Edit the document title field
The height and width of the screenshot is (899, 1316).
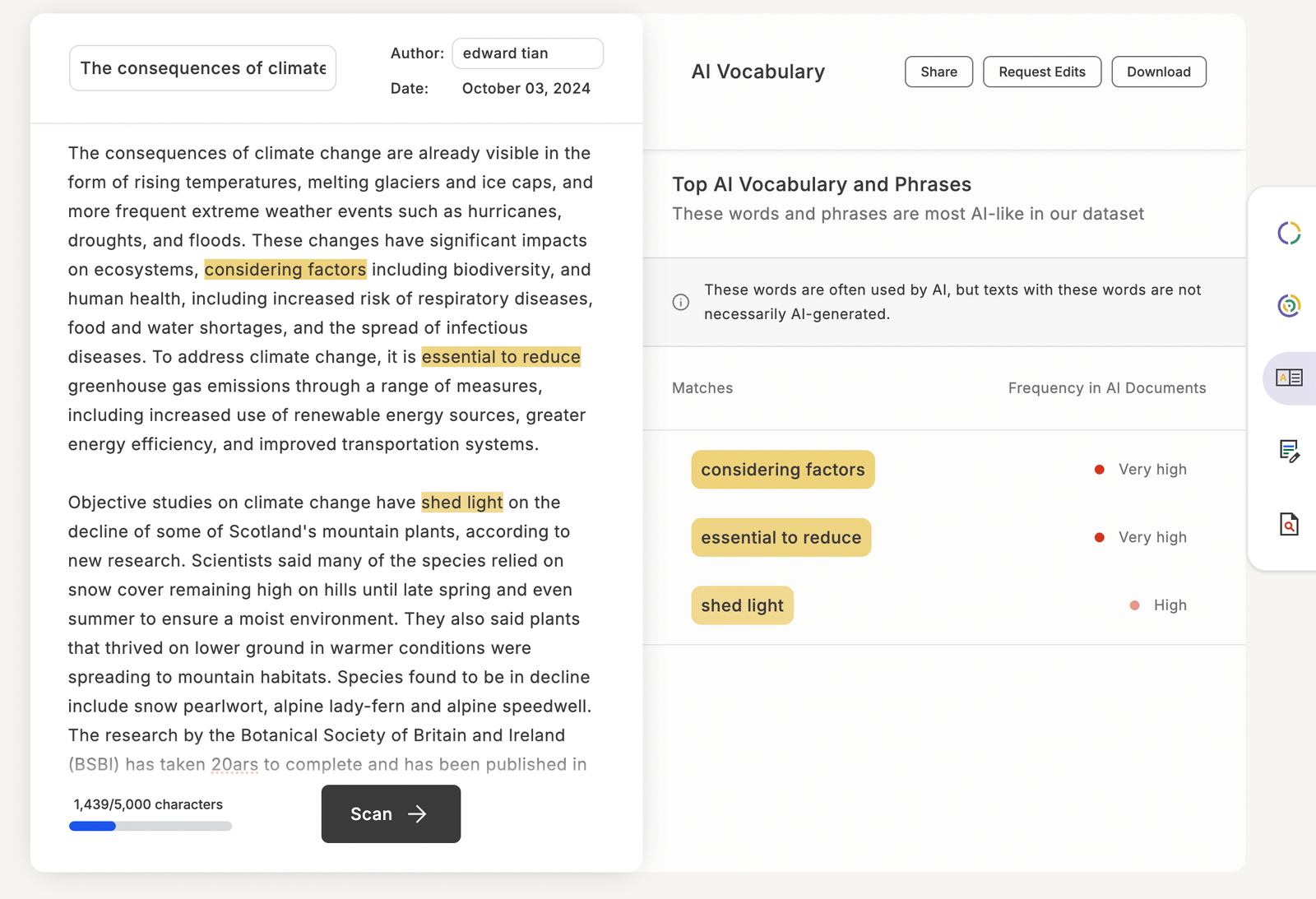click(x=202, y=68)
